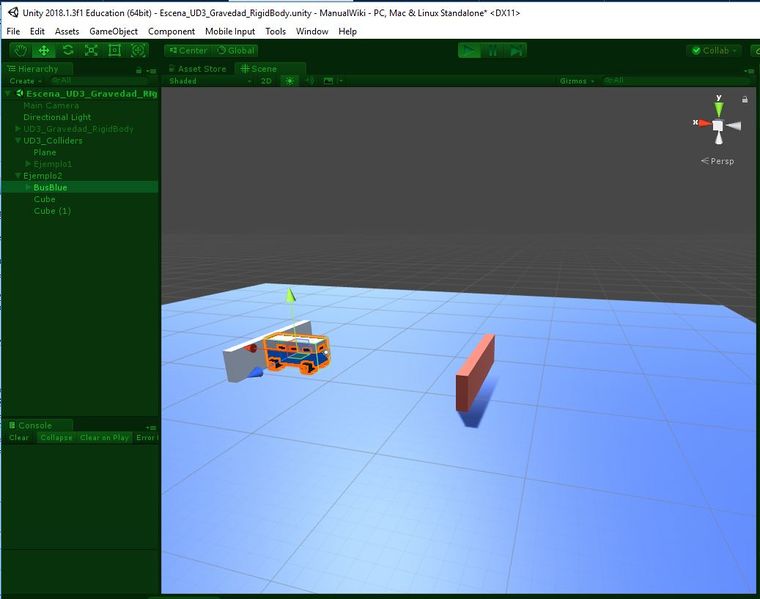Open the Component menu
The height and width of the screenshot is (599, 760).
click(x=171, y=32)
